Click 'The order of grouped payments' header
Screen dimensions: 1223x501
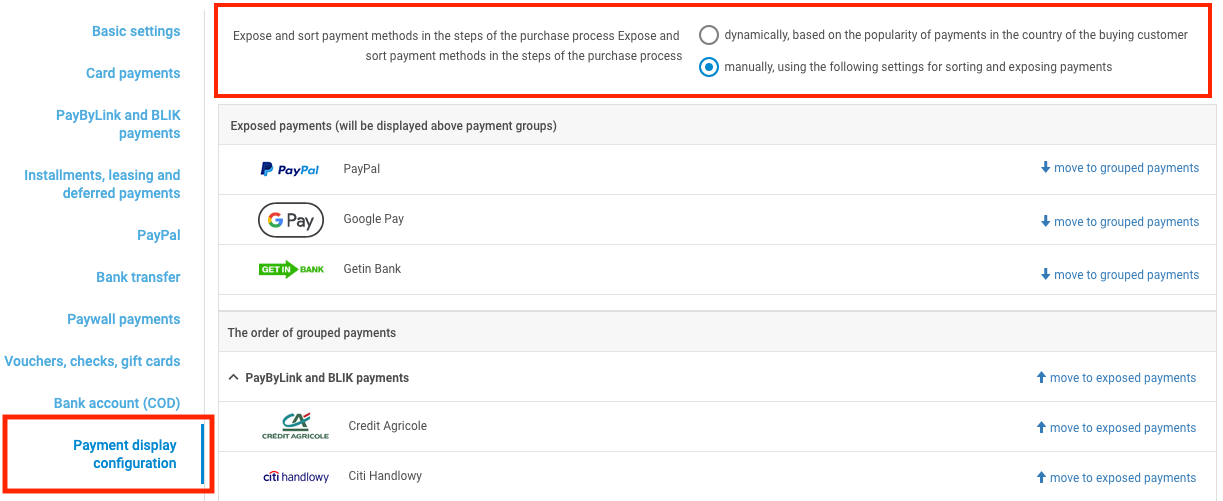pyautogui.click(x=312, y=333)
